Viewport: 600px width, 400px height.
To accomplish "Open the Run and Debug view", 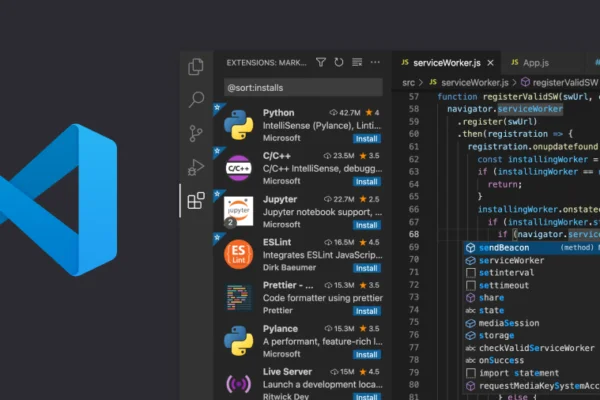I will pos(196,167).
